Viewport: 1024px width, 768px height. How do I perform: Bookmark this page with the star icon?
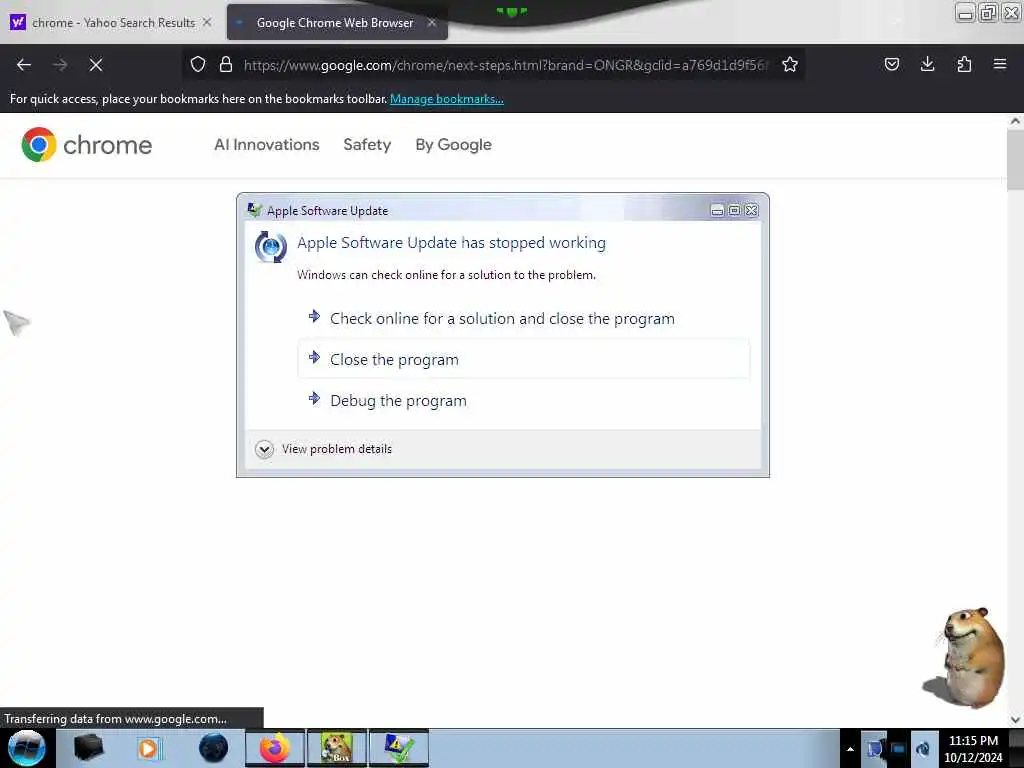pos(790,64)
